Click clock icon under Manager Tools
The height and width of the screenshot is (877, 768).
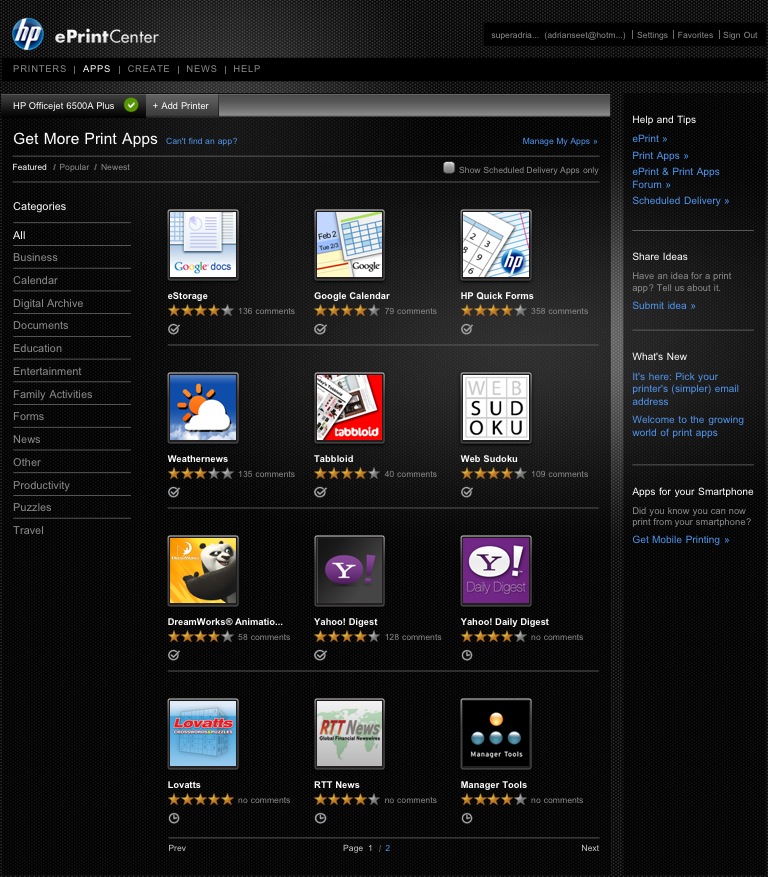coord(467,818)
